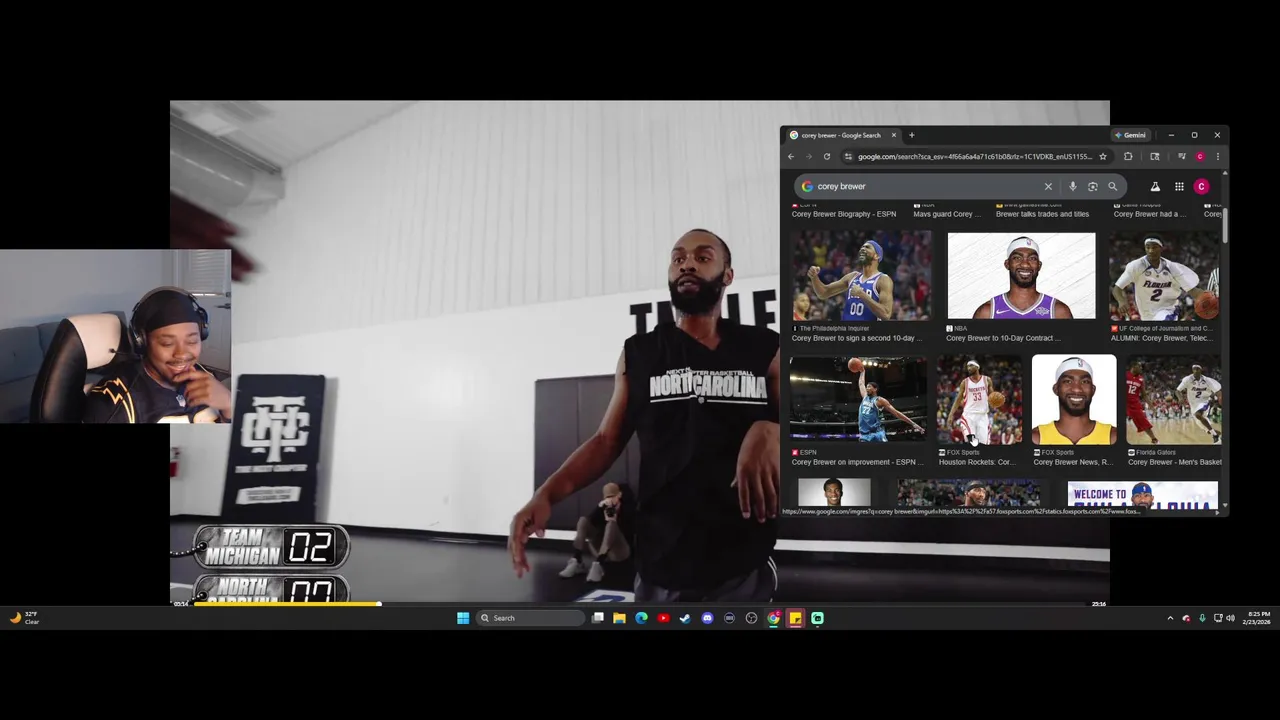Open weather widget showing 32°F Clear

click(24, 618)
